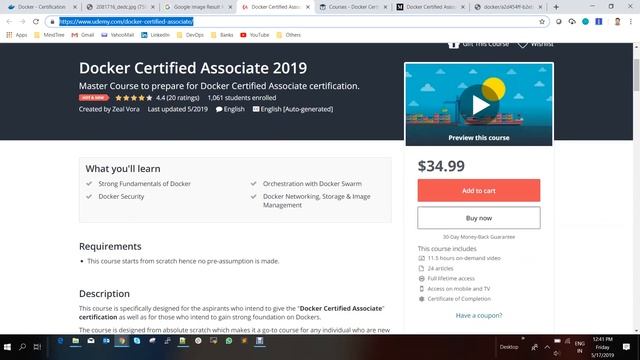Image resolution: width=640 pixels, height=360 pixels.
Task: Open the Windows Start menu
Action: pyautogui.click(x=7, y=347)
